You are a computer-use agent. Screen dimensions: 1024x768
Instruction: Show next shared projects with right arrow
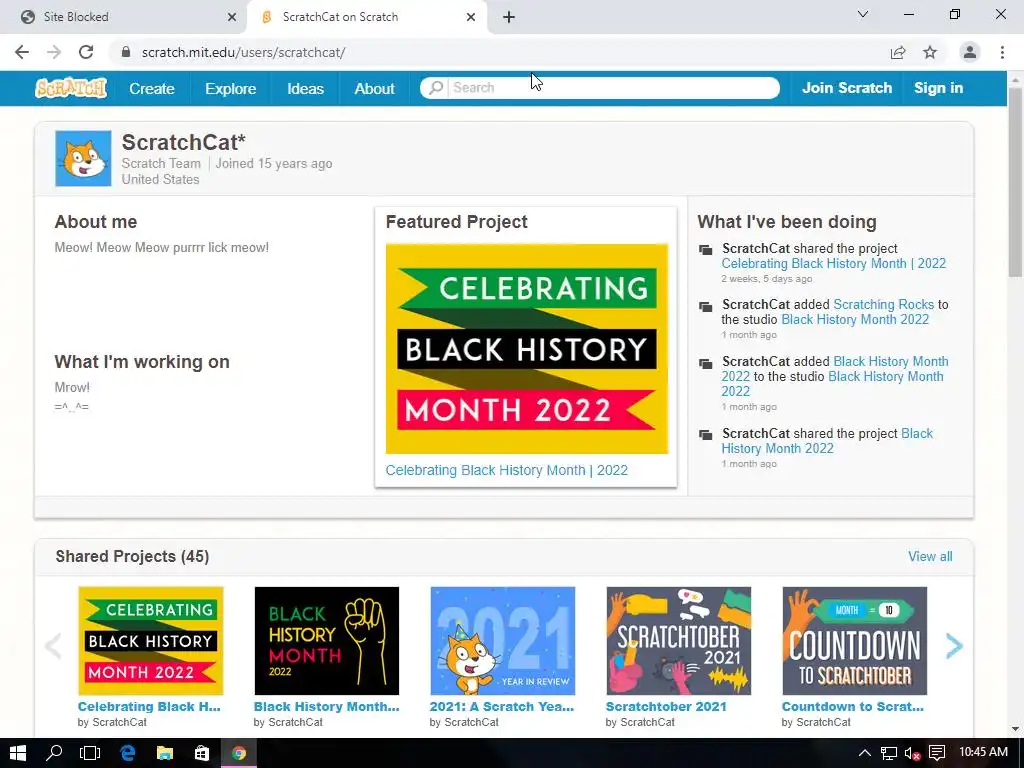pos(954,646)
